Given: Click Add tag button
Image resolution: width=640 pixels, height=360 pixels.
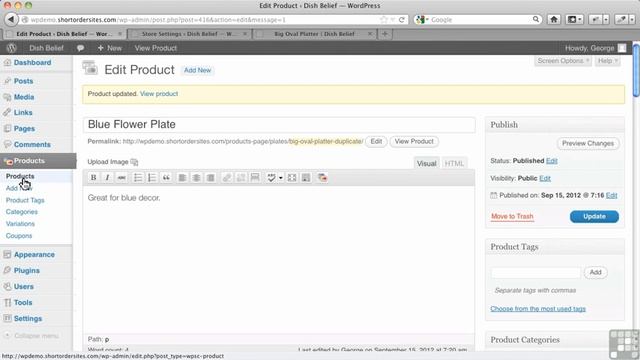Looking at the screenshot, I should pos(595,272).
